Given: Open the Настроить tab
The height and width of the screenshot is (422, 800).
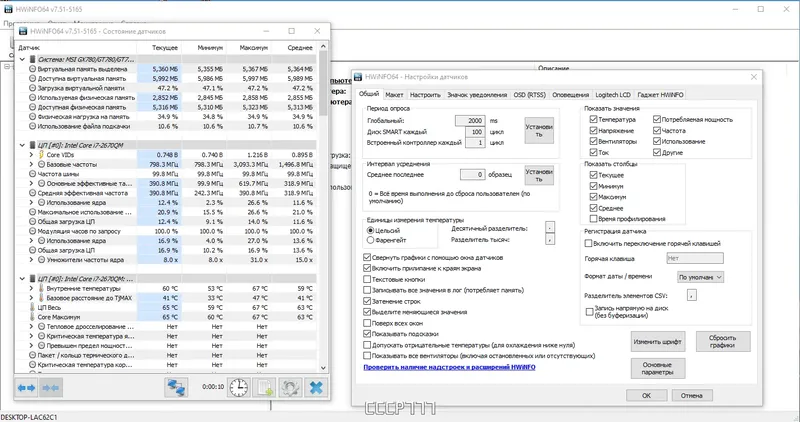Looking at the screenshot, I should [425, 95].
